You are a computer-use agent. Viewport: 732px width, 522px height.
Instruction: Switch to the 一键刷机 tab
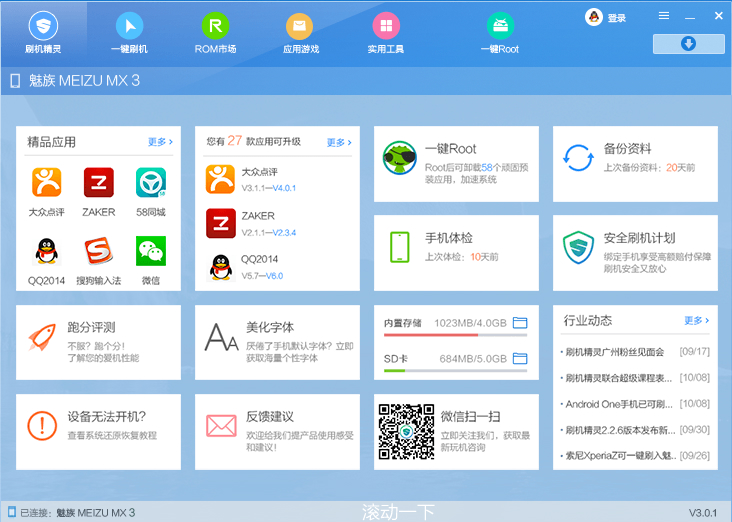click(x=129, y=33)
